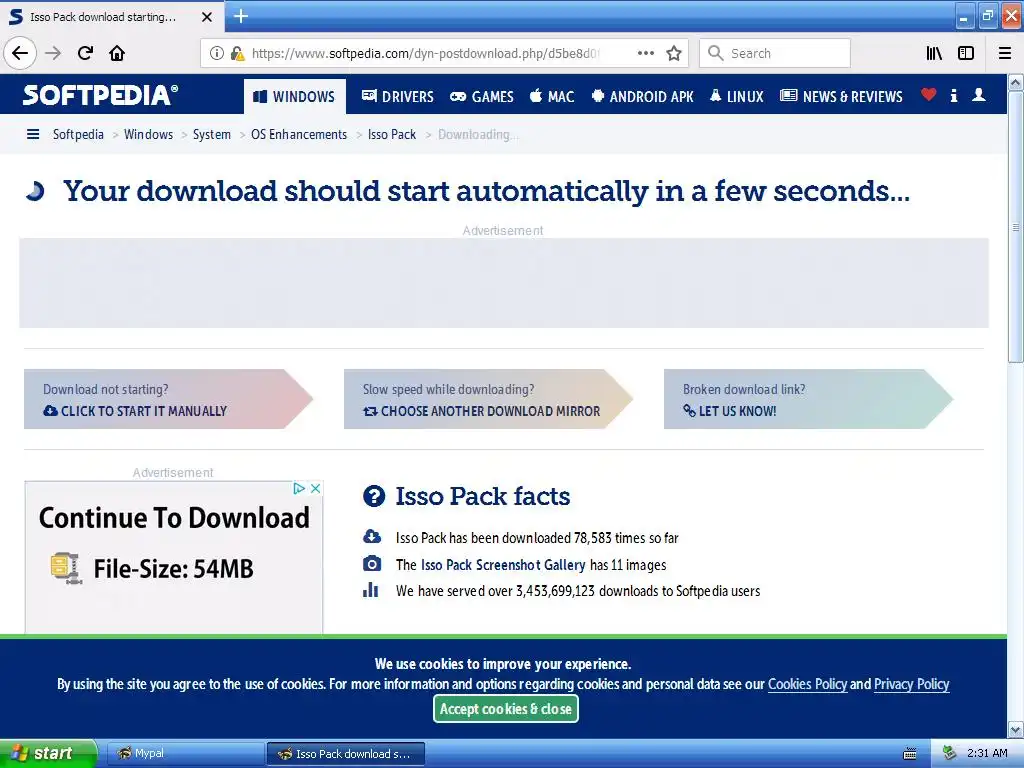This screenshot has height=768, width=1024.
Task: Click the red heart icon in Softpedia header
Action: click(x=929, y=95)
